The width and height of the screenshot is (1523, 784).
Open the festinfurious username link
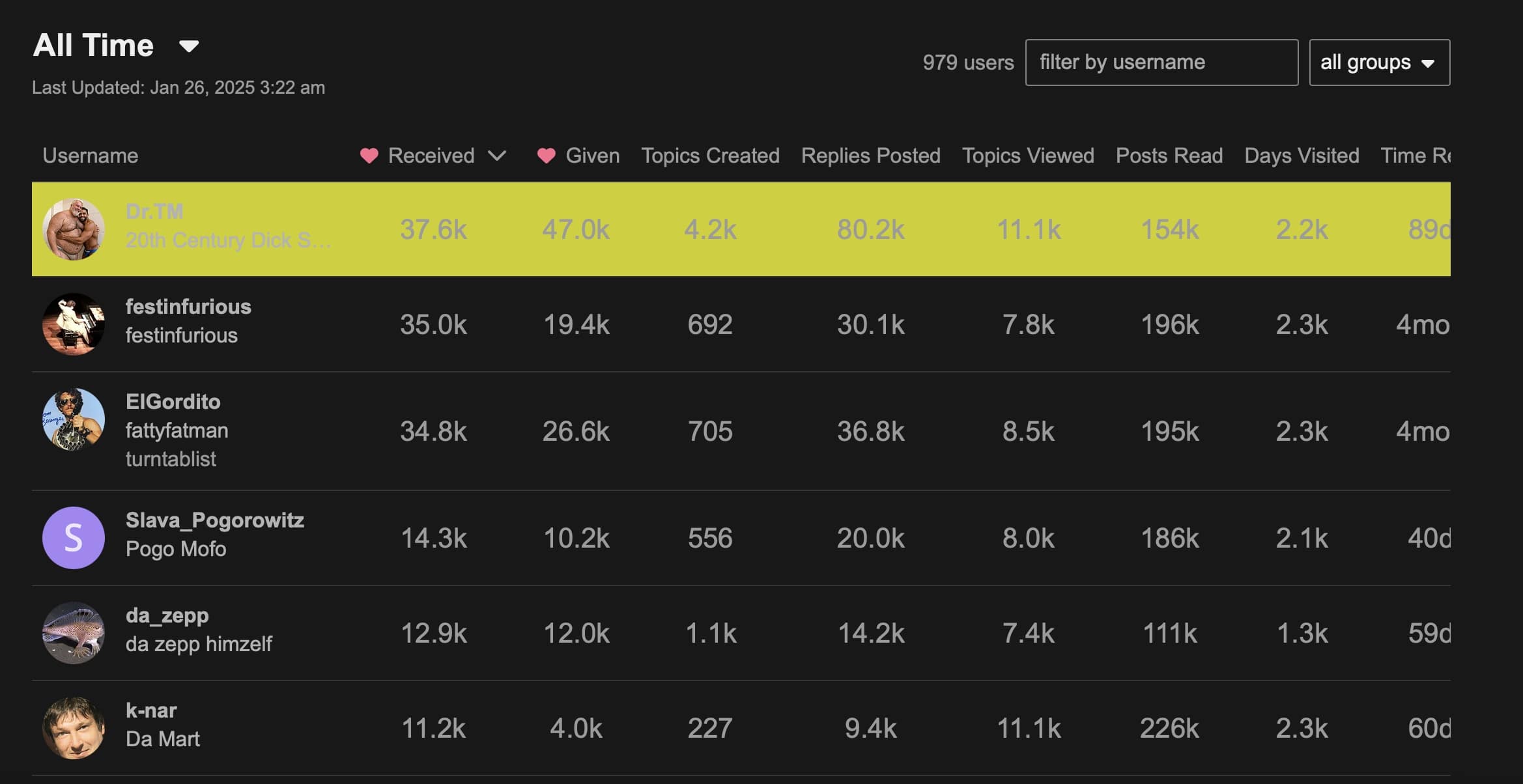[188, 307]
